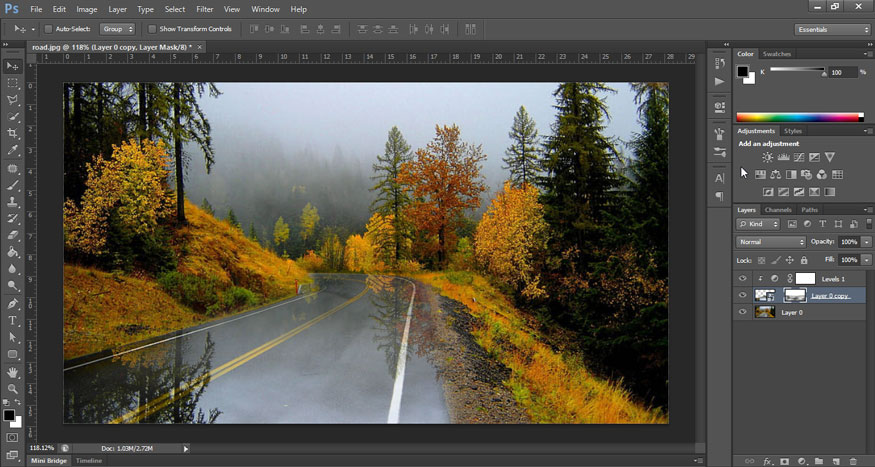The width and height of the screenshot is (875, 467).
Task: Open the Normal blend mode dropdown
Action: [x=771, y=242]
